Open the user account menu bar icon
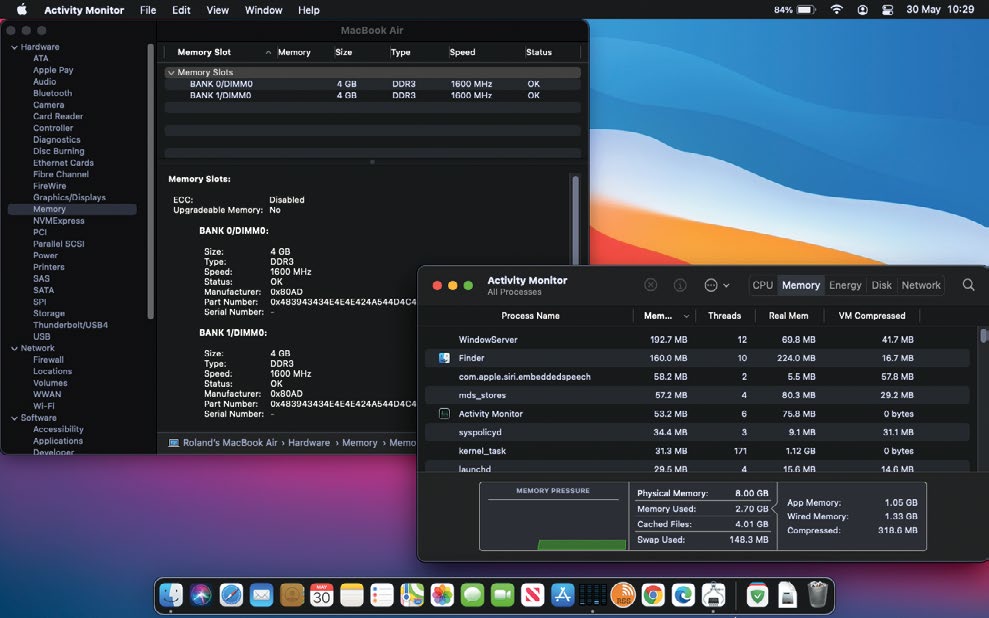The width and height of the screenshot is (989, 618). [x=862, y=9]
